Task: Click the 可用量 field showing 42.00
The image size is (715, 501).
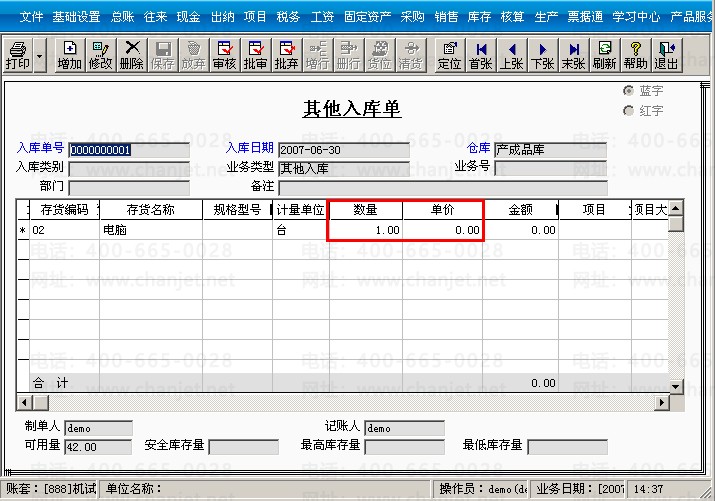Action: tap(98, 447)
